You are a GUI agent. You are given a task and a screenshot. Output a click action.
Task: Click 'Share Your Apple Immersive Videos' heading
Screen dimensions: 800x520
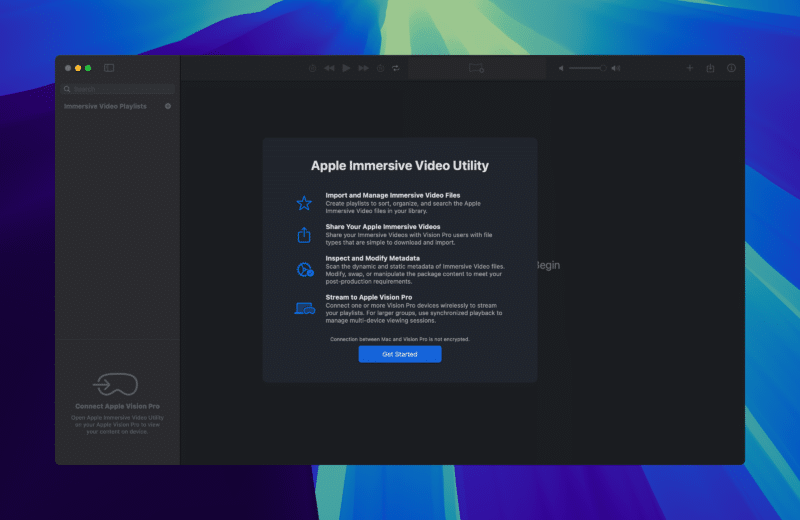point(383,227)
